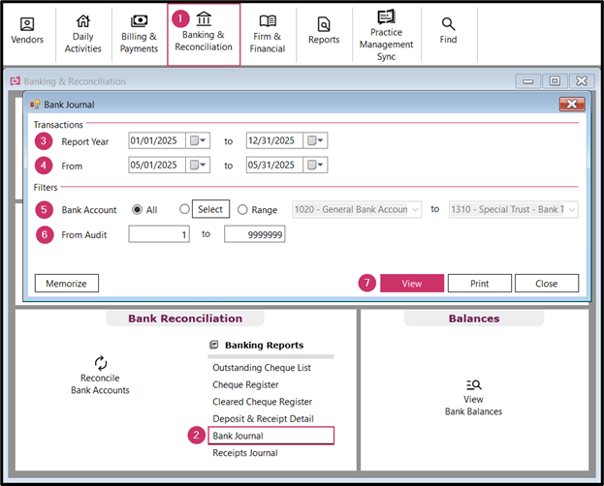Open the Reports toolbar item
604x486 pixels.
pyautogui.click(x=324, y=31)
